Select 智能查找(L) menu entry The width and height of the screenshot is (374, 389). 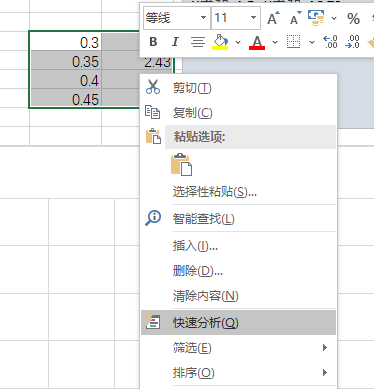tap(238, 219)
